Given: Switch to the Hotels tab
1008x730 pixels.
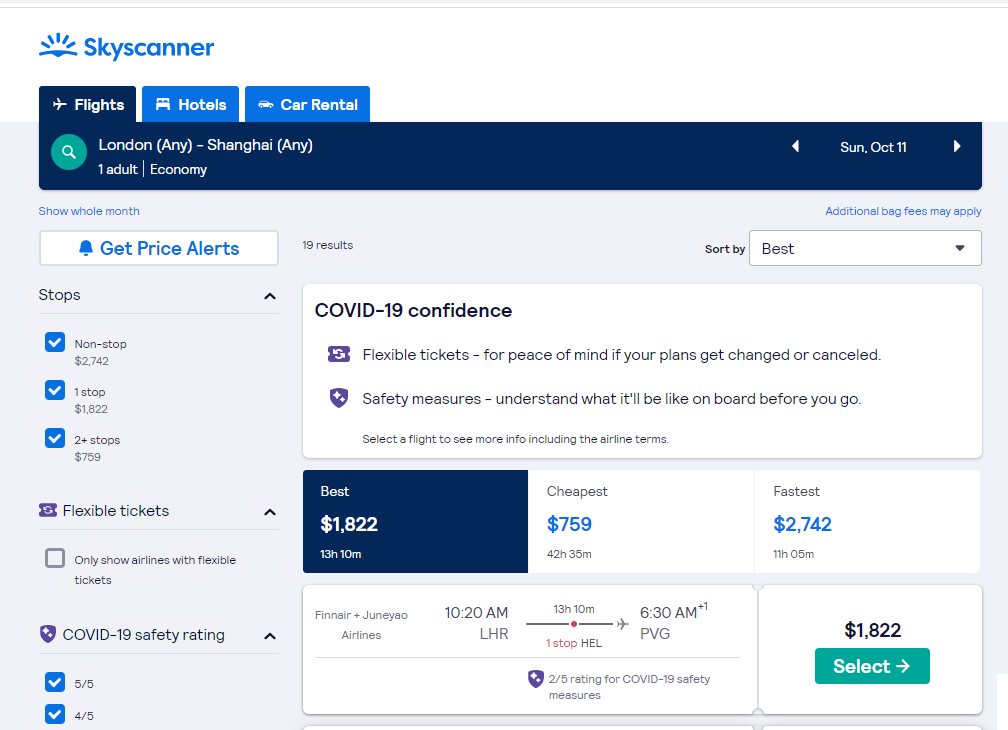Looking at the screenshot, I should click(x=190, y=104).
